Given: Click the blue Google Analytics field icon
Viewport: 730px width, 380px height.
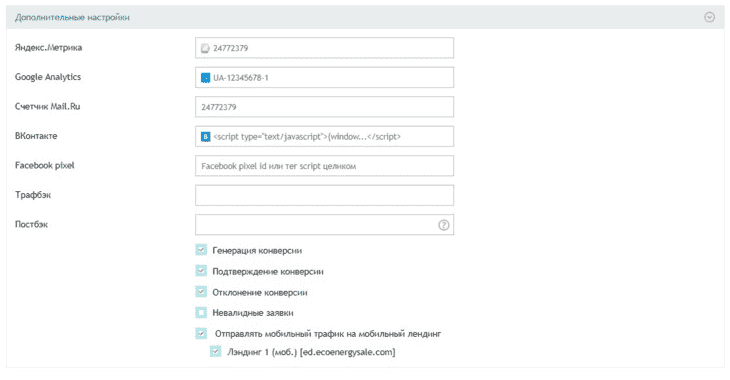Looking at the screenshot, I should (x=205, y=78).
